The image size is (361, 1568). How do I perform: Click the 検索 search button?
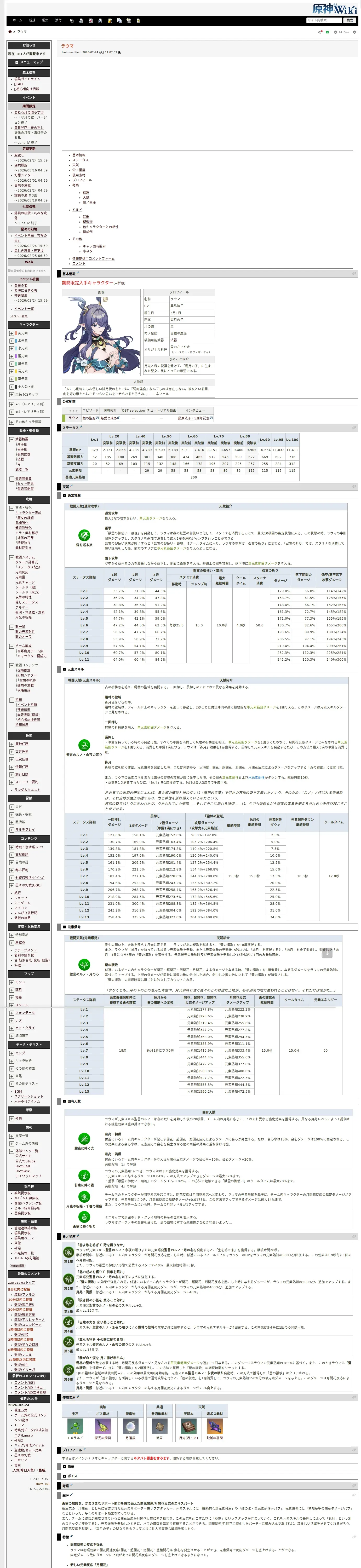[x=349, y=20]
